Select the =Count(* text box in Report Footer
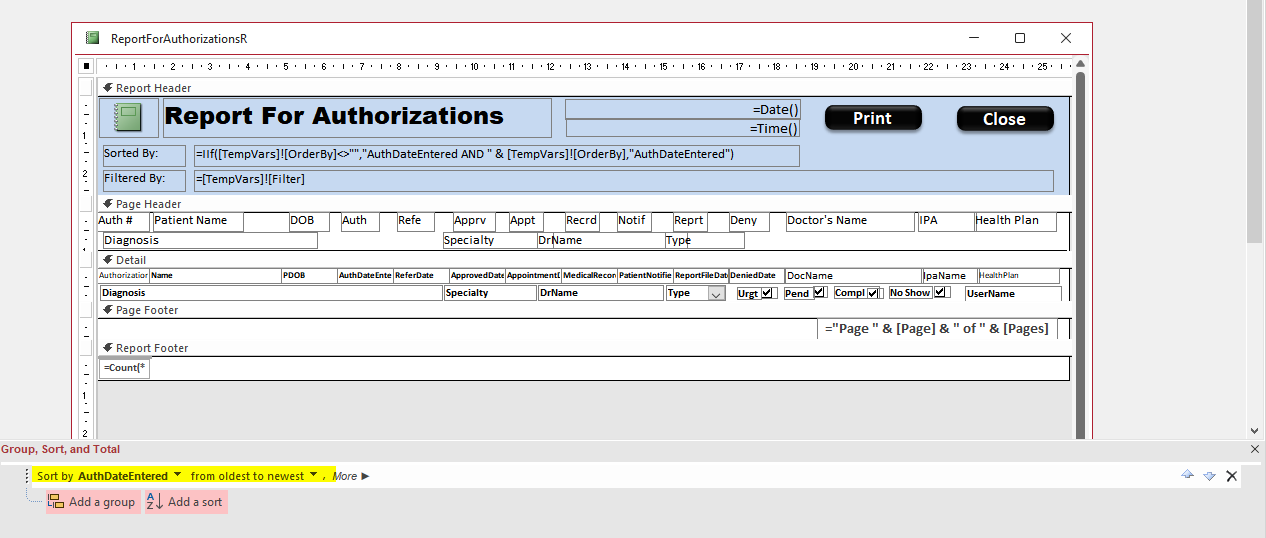Image resolution: width=1266 pixels, height=538 pixels. click(124, 368)
